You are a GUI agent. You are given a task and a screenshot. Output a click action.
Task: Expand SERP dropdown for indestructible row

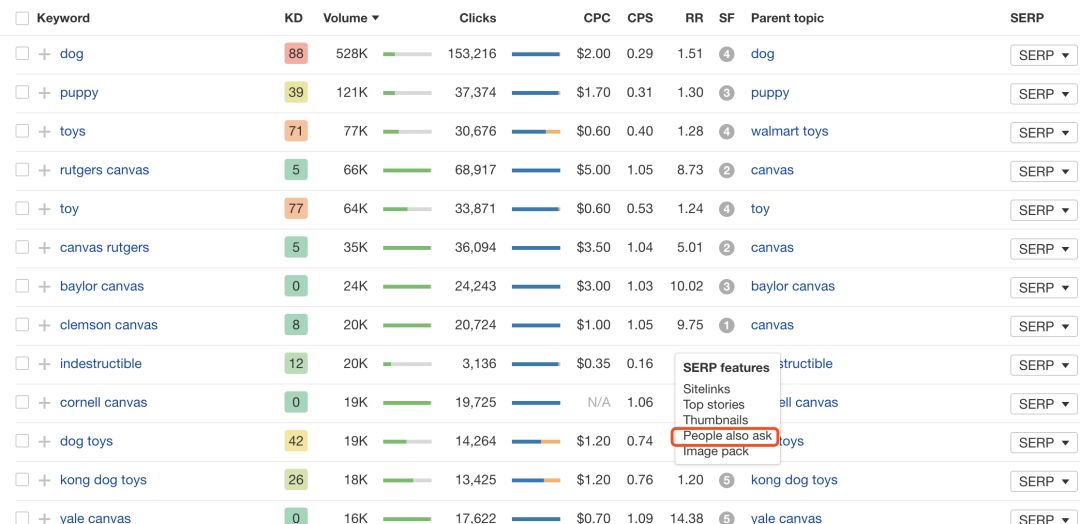[1043, 365]
